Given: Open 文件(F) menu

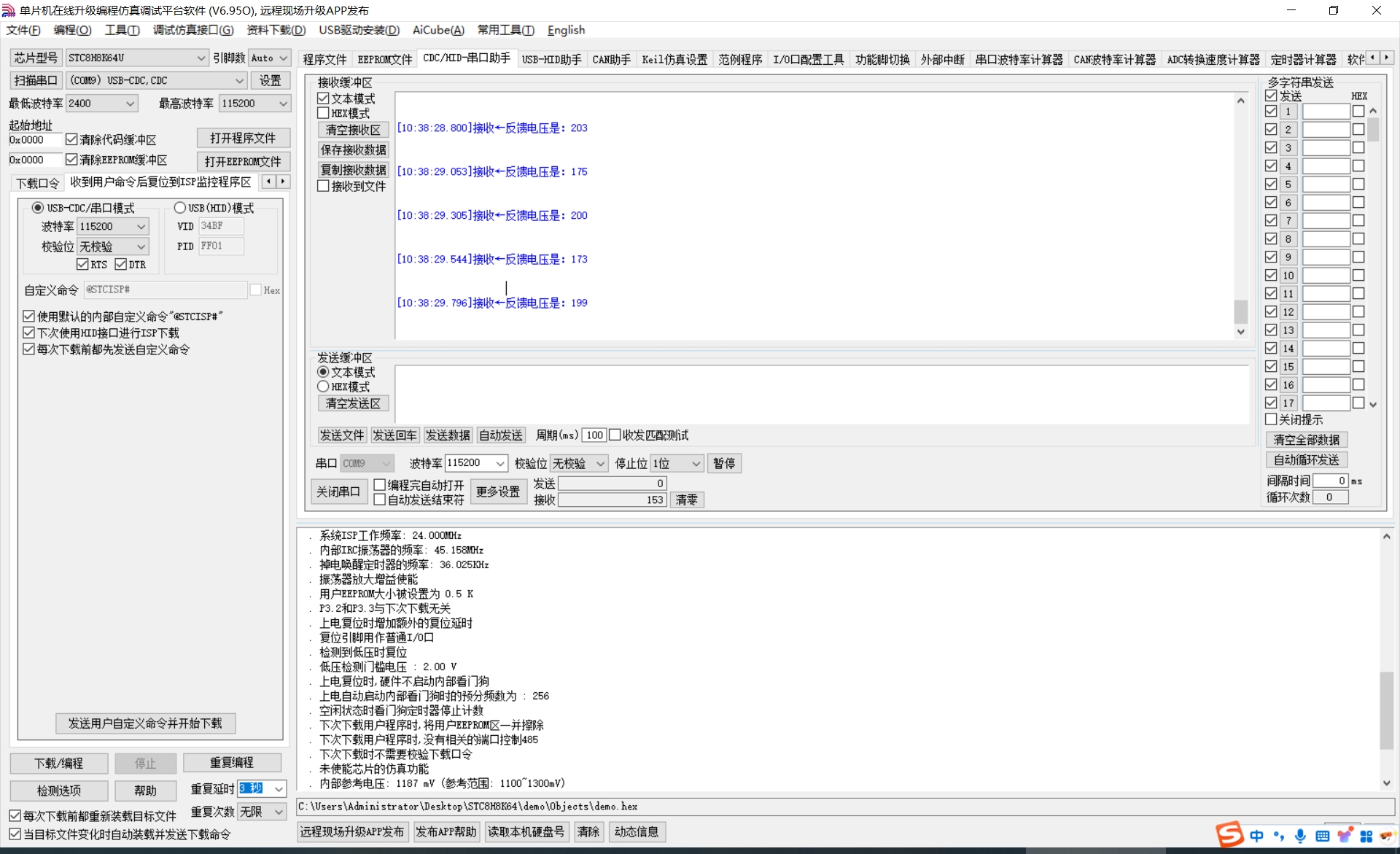Looking at the screenshot, I should tap(23, 30).
